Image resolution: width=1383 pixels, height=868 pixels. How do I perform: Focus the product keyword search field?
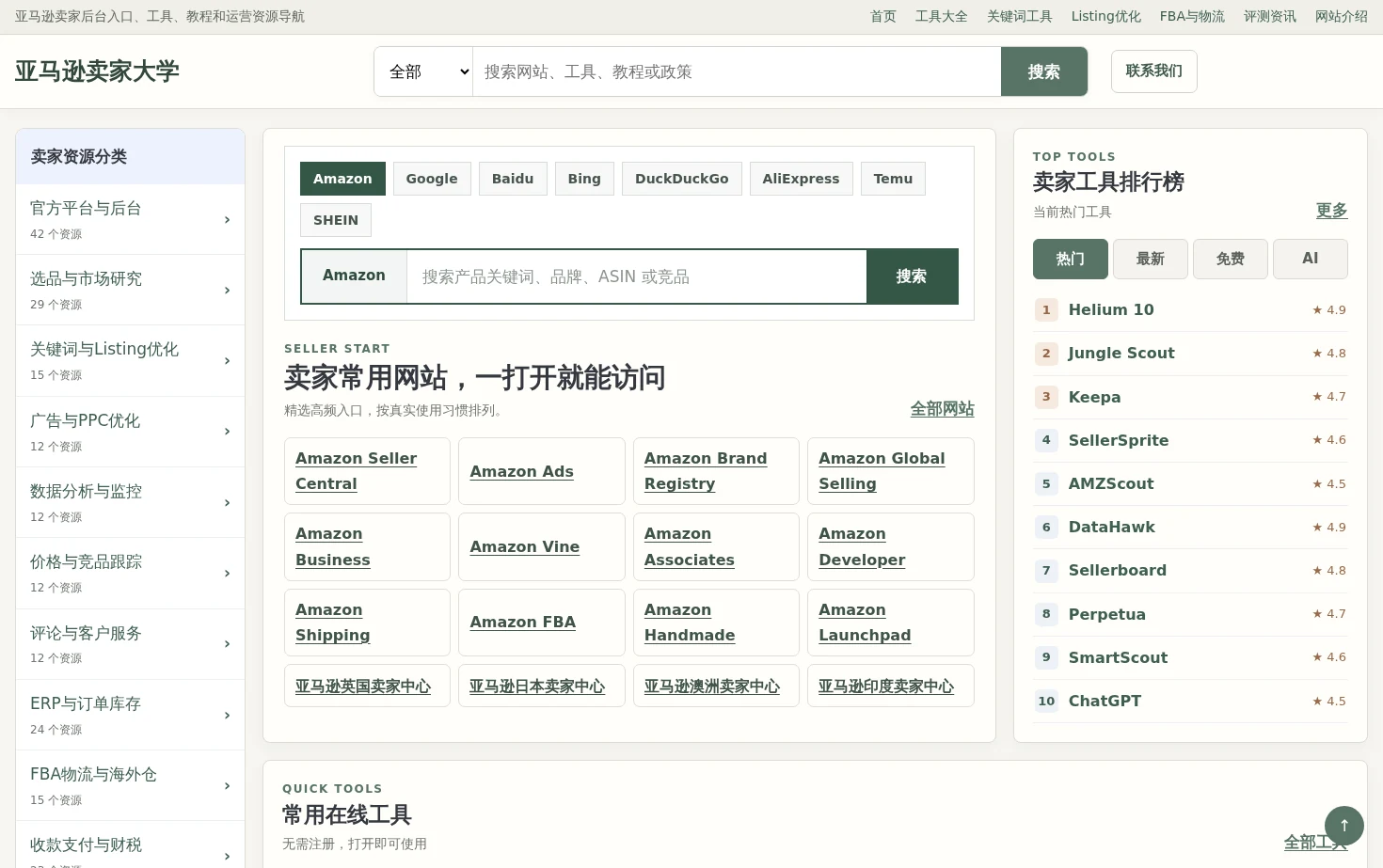[x=637, y=276]
